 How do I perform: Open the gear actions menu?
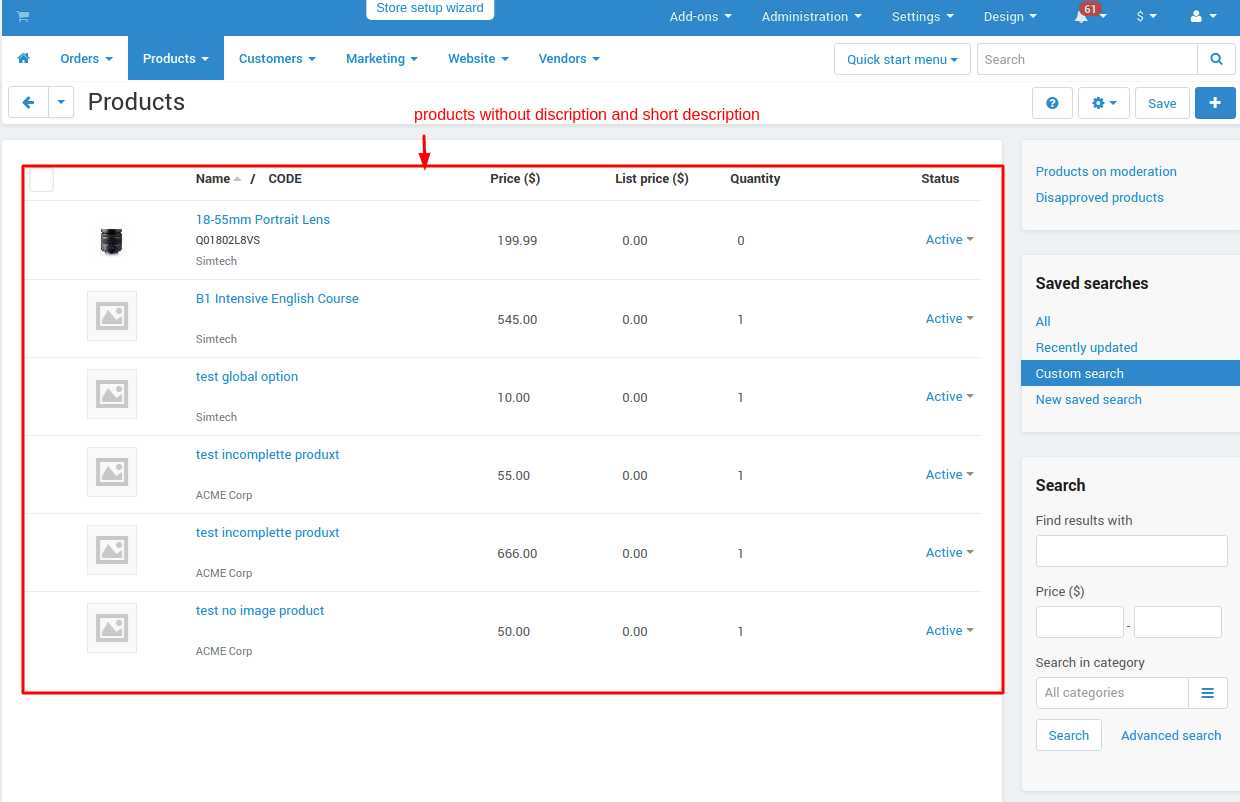[x=1104, y=103]
